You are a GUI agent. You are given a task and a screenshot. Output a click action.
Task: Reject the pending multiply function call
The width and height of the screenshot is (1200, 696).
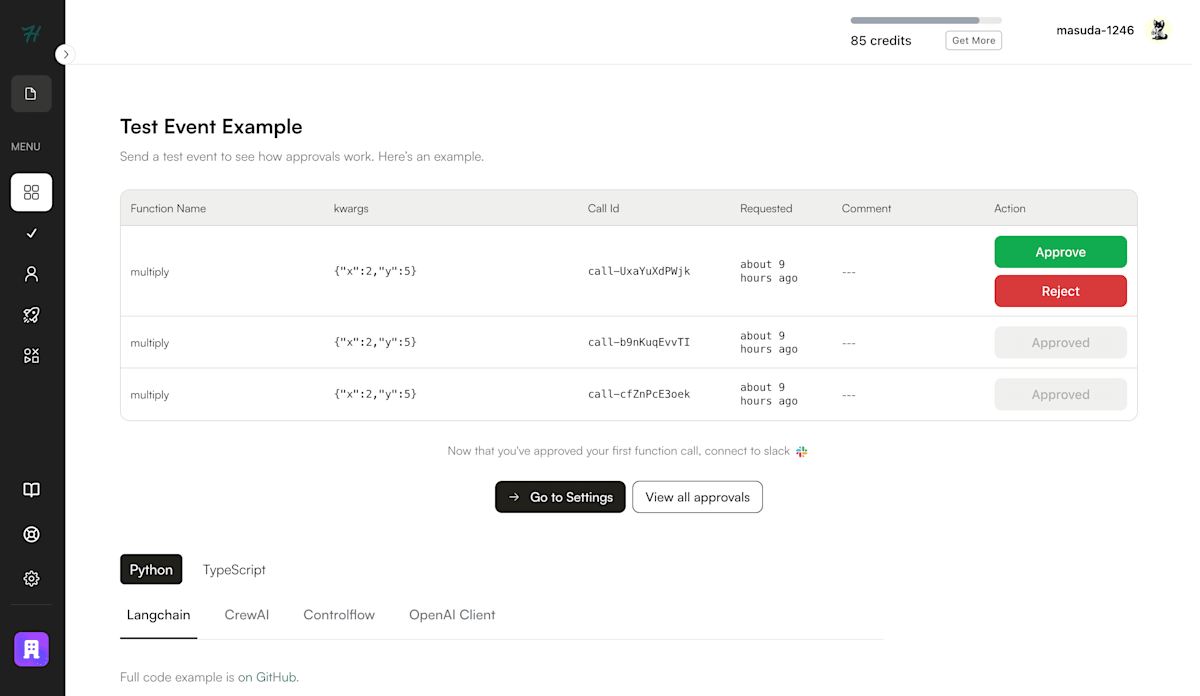(1060, 291)
